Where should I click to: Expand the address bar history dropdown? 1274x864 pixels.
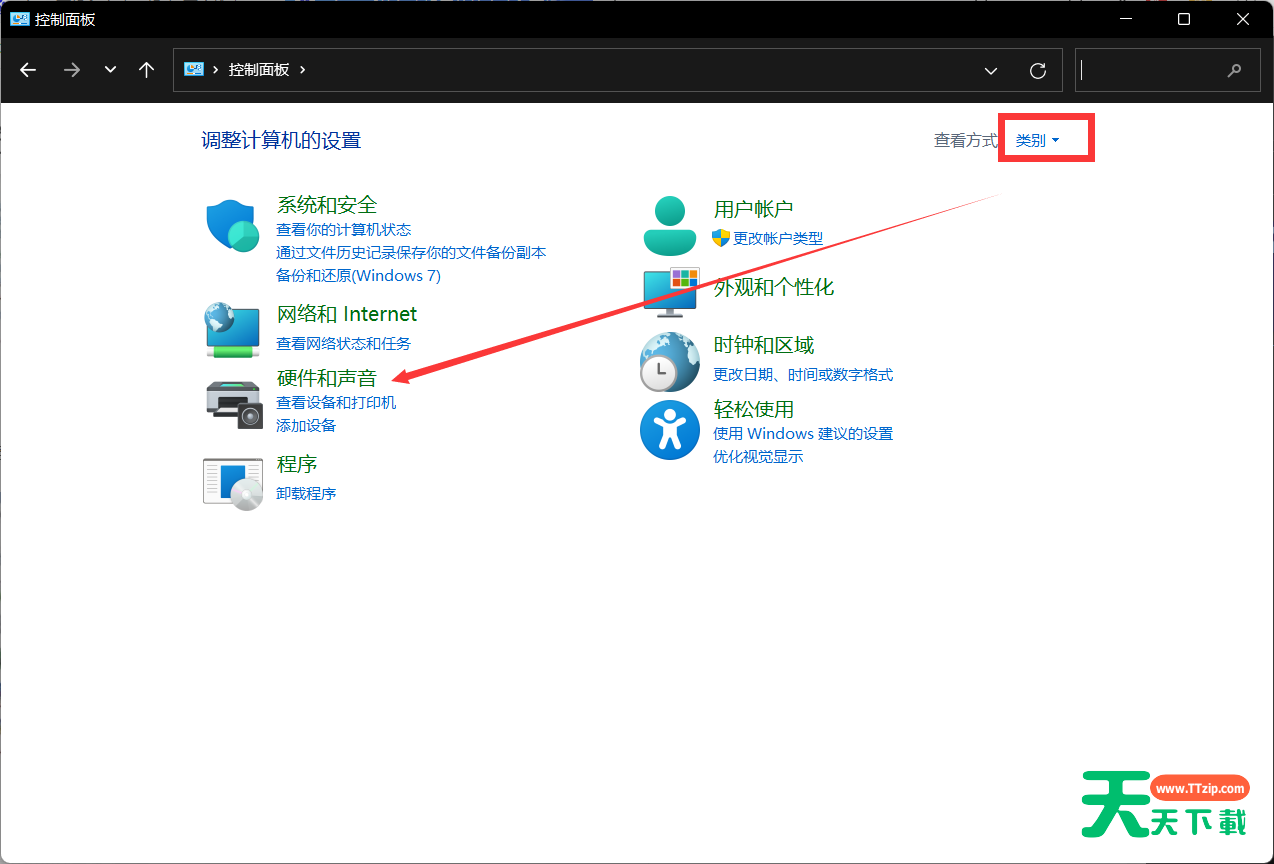coord(991,70)
